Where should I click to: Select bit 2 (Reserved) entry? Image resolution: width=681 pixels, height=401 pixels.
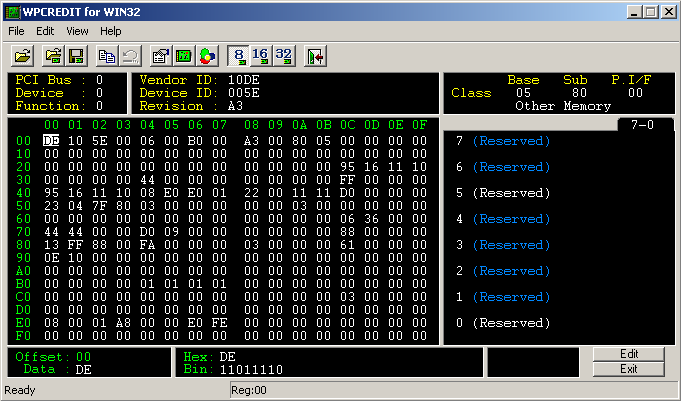tap(503, 271)
